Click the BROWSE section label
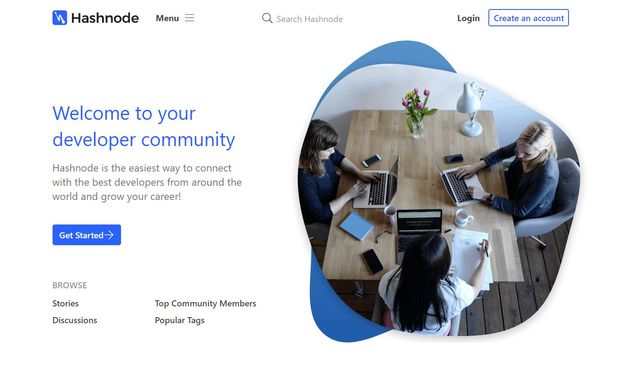640x371 pixels. click(69, 285)
